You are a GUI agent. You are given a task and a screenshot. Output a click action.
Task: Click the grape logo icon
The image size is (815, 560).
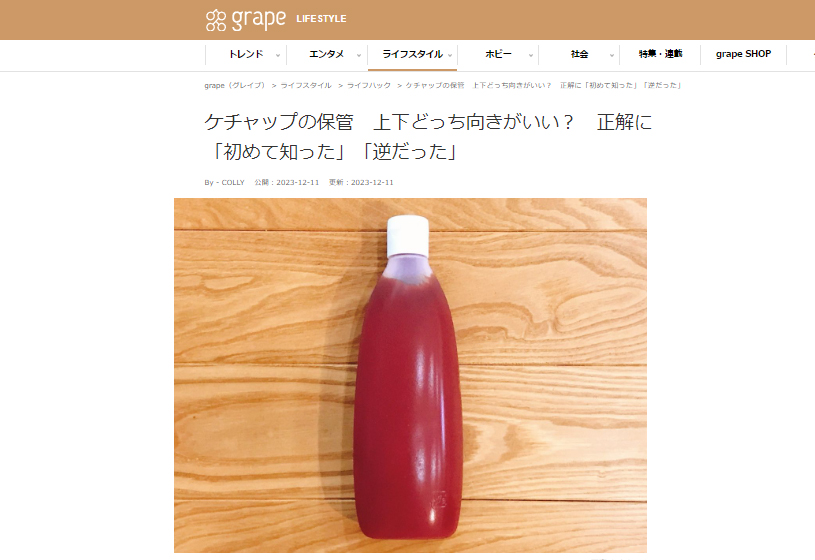point(216,20)
